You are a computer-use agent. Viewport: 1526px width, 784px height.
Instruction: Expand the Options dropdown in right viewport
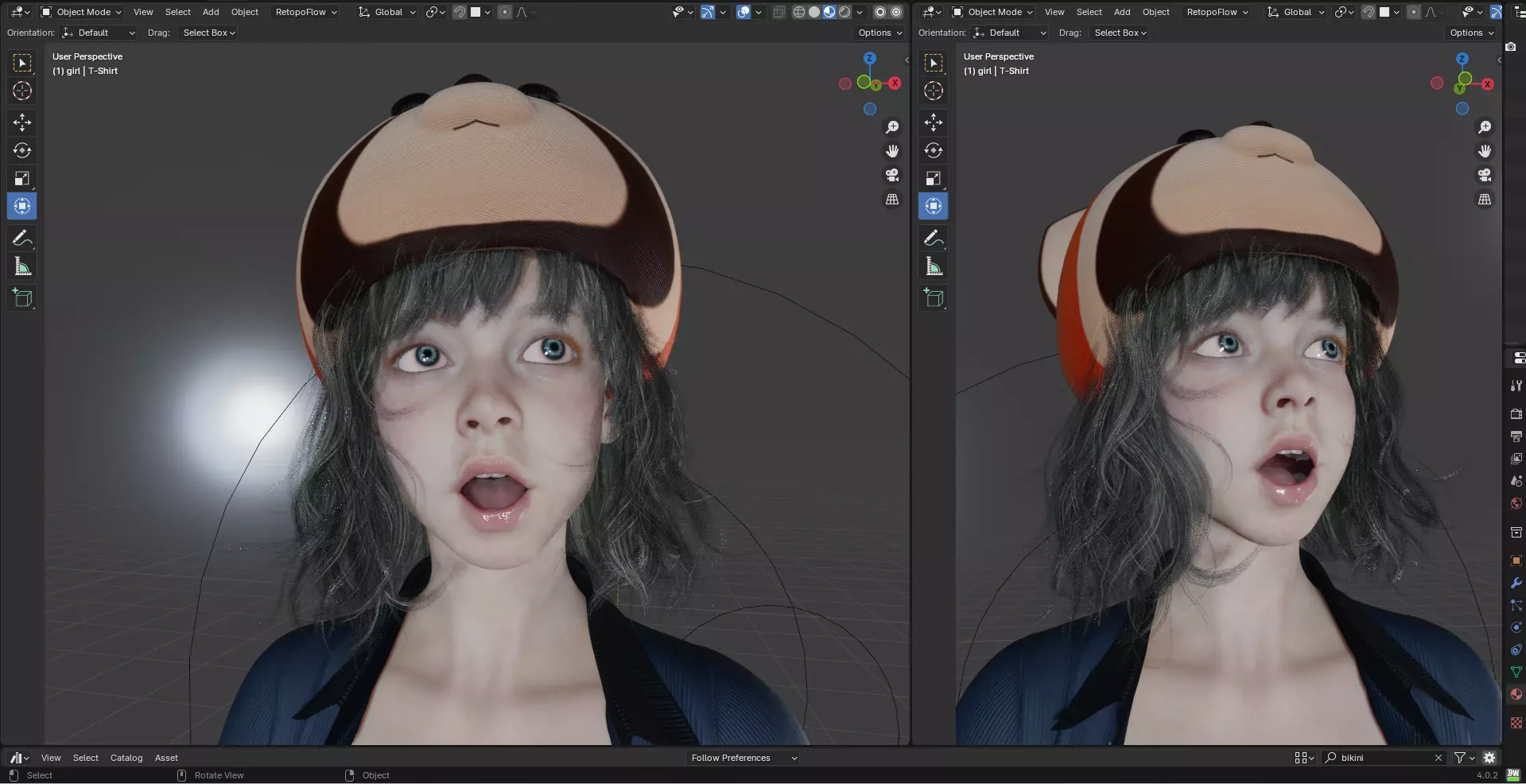coord(1472,33)
